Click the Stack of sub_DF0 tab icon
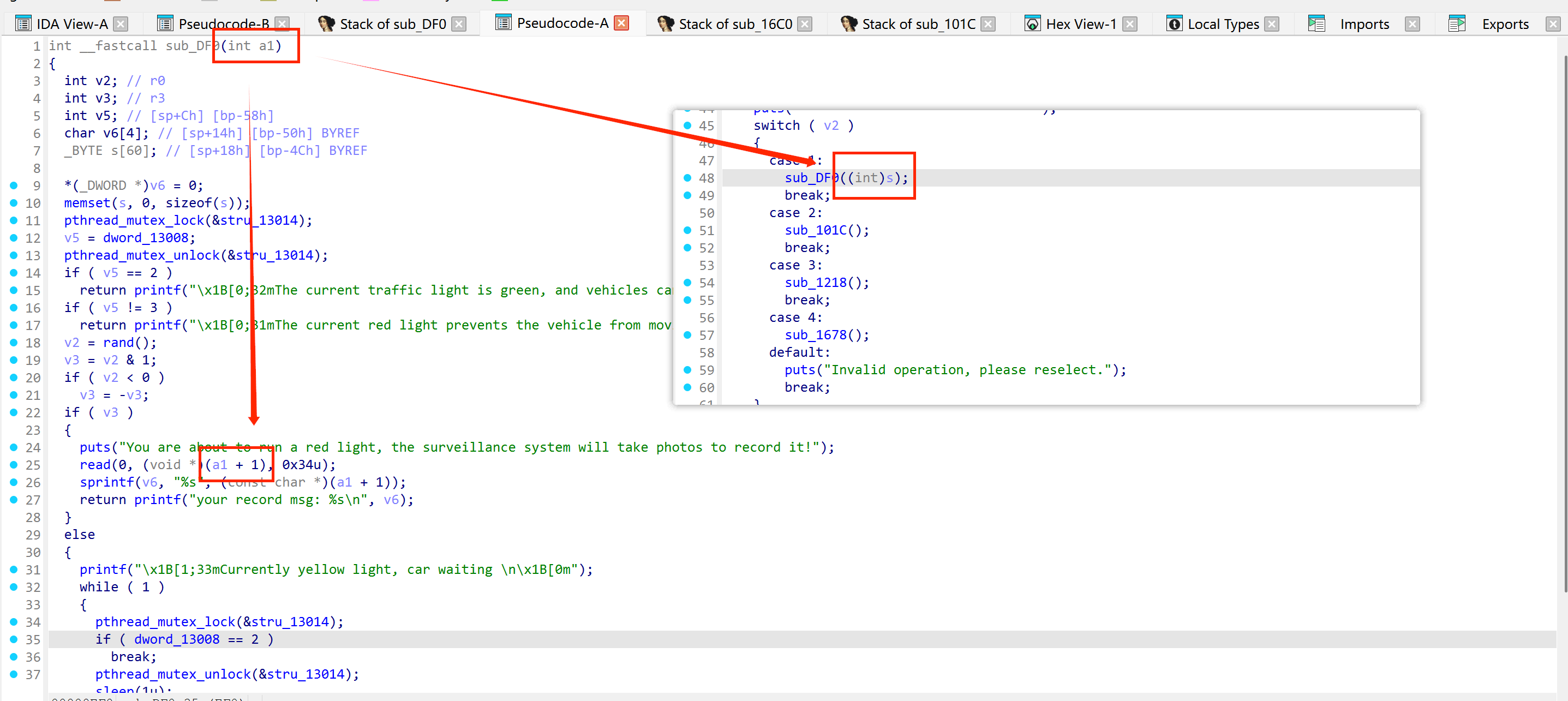The width and height of the screenshot is (1568, 701). coord(326,24)
